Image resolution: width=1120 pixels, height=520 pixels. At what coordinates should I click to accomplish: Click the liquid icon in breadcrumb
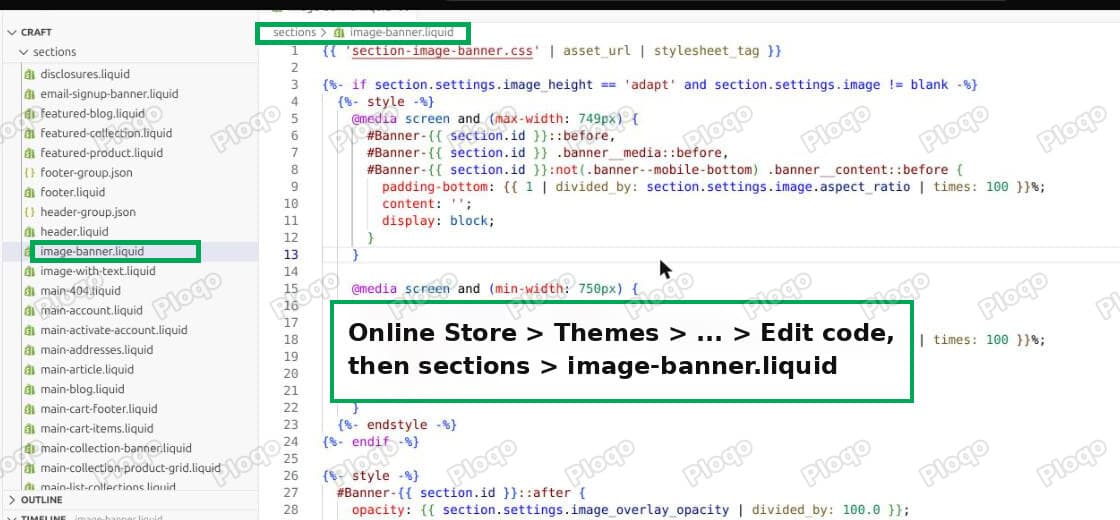point(339,33)
